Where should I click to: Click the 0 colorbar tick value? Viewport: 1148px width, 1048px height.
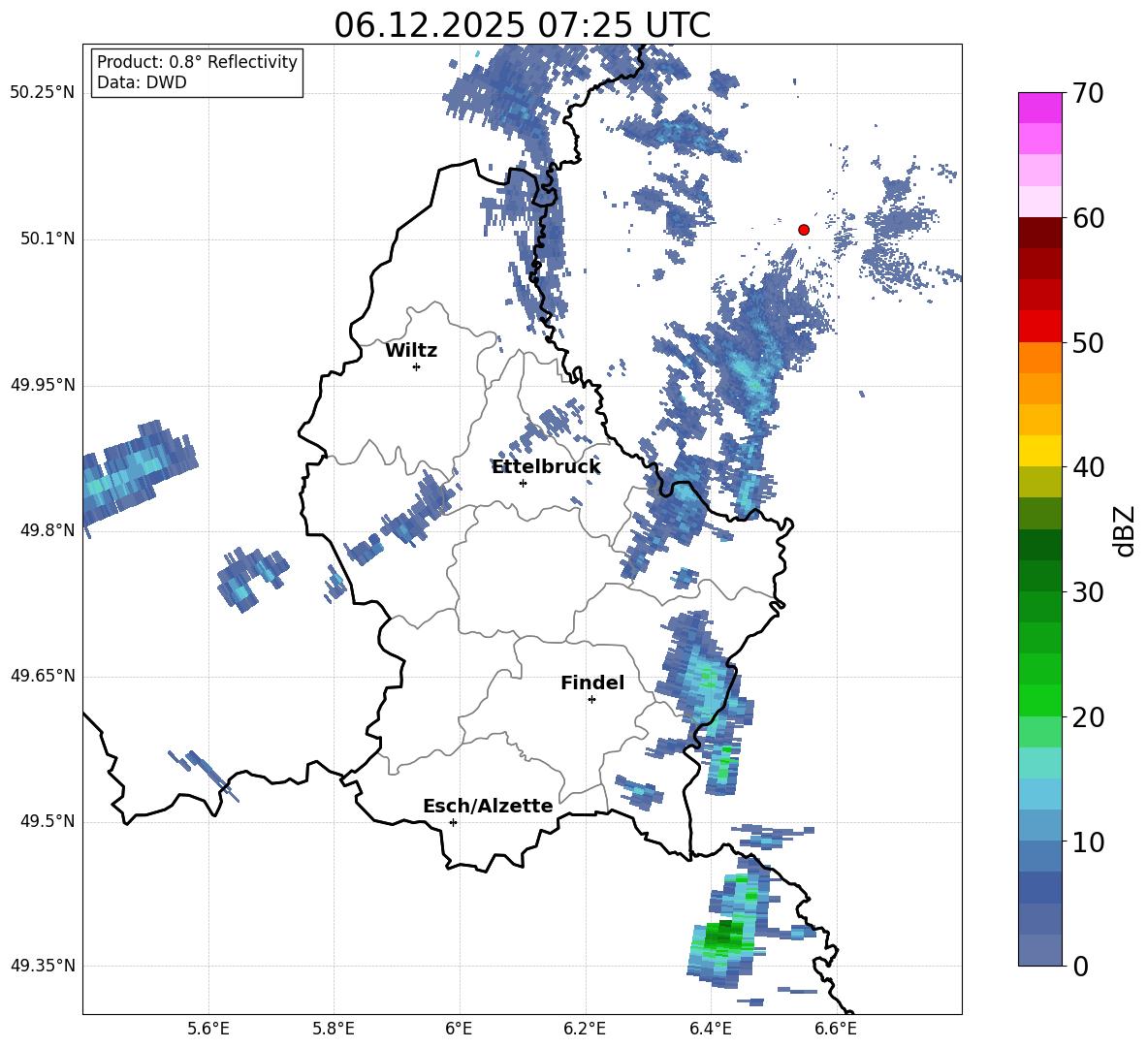[x=1080, y=966]
